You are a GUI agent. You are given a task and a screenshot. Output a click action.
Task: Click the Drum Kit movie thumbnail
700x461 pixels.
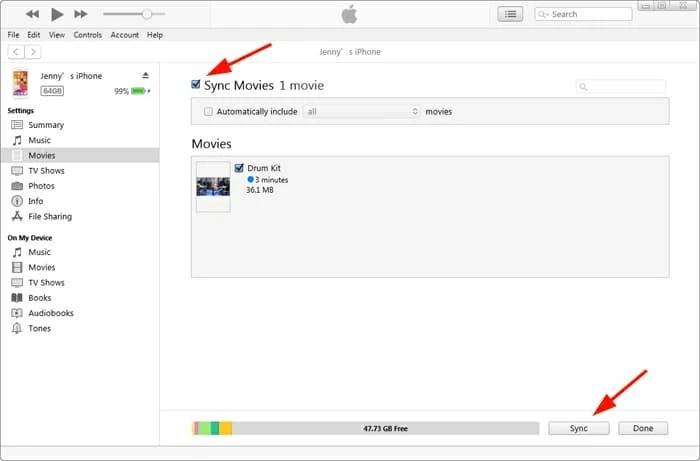[x=213, y=187]
